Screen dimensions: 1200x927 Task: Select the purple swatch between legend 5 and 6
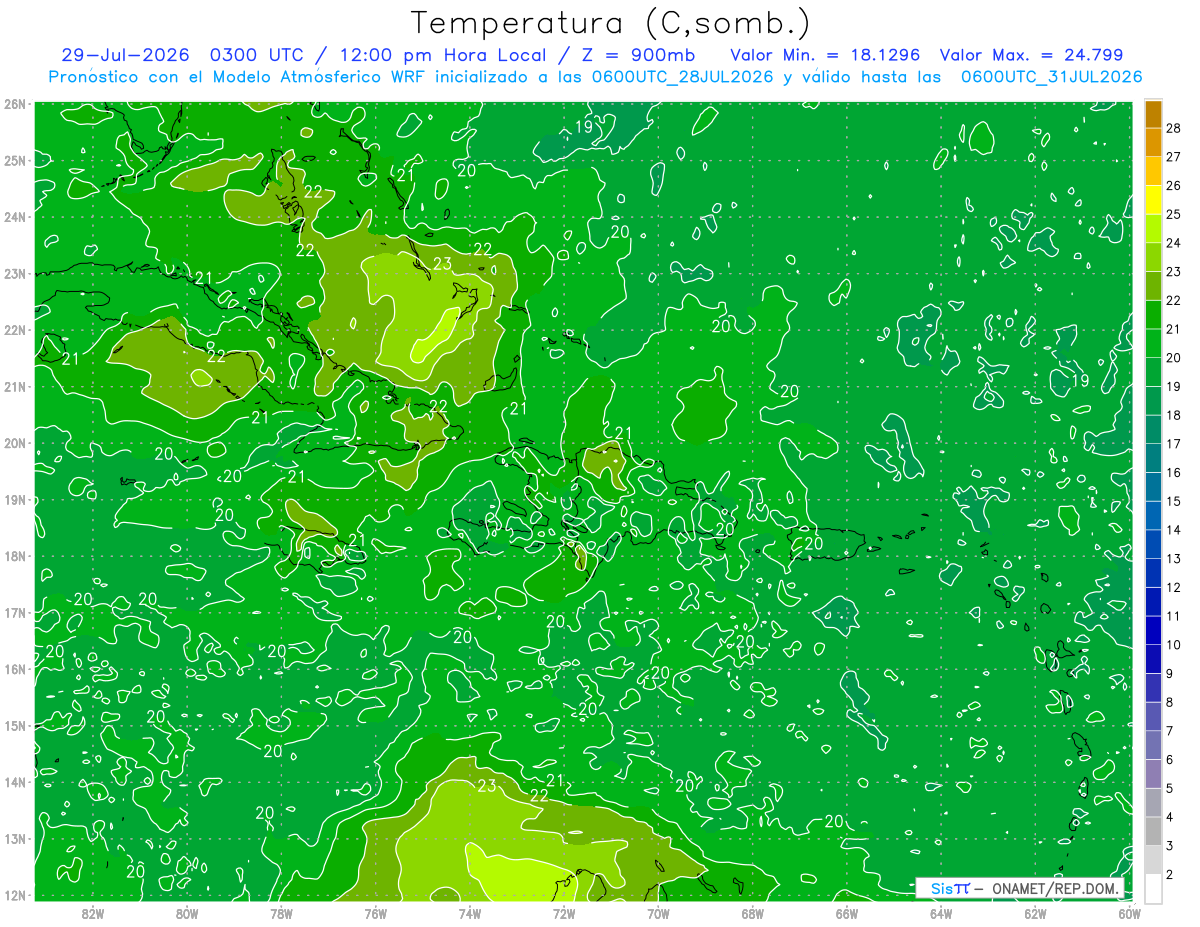click(x=1153, y=774)
